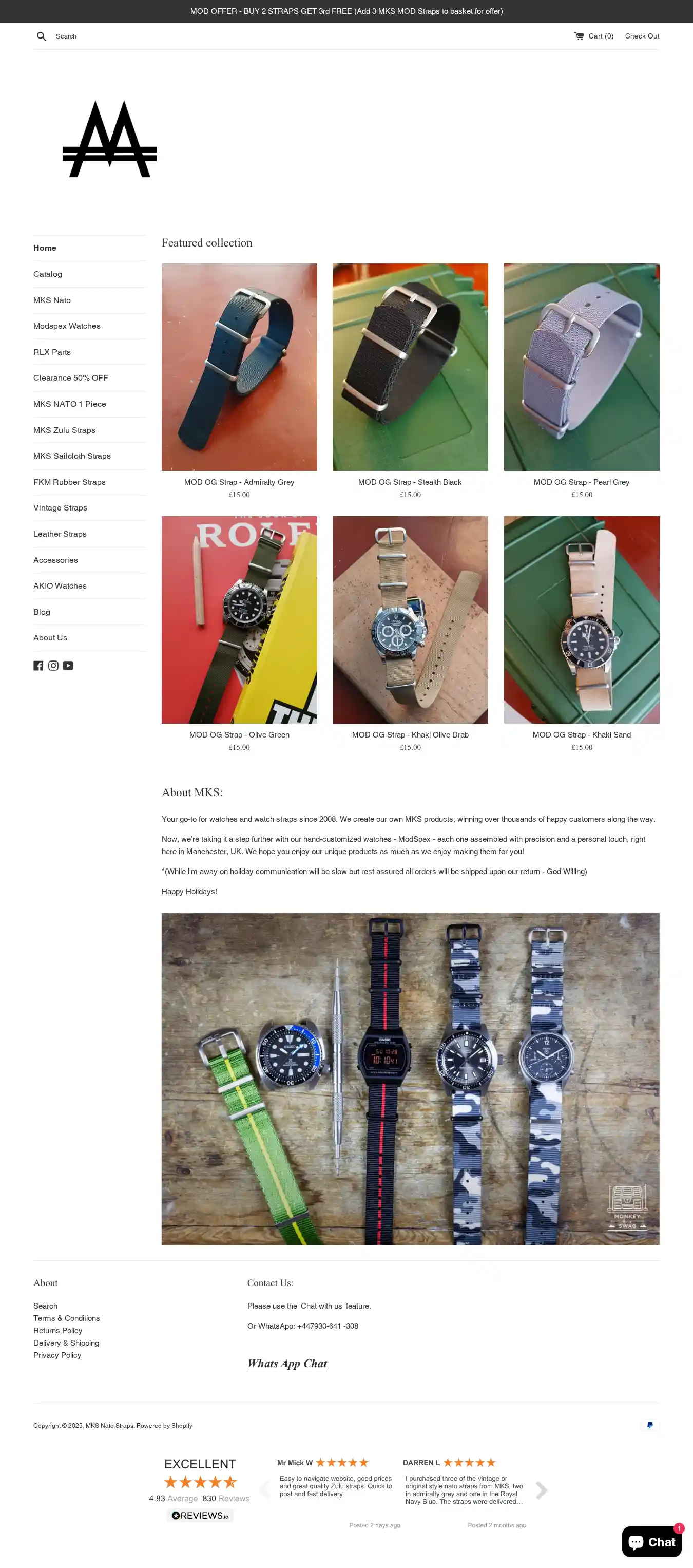Viewport: 693px width, 1568px height.
Task: Click the PayPal payment icon
Action: 650,1425
